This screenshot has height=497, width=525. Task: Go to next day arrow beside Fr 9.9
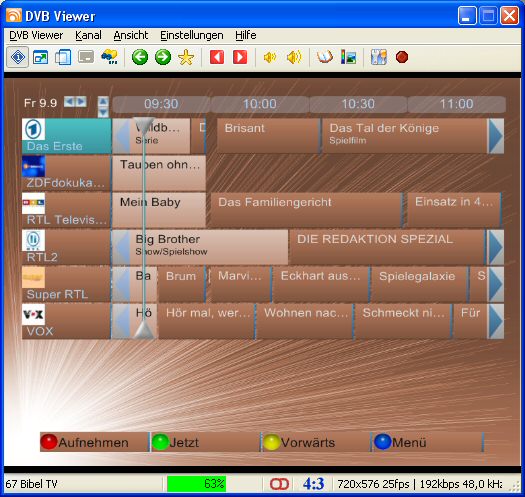(81, 101)
